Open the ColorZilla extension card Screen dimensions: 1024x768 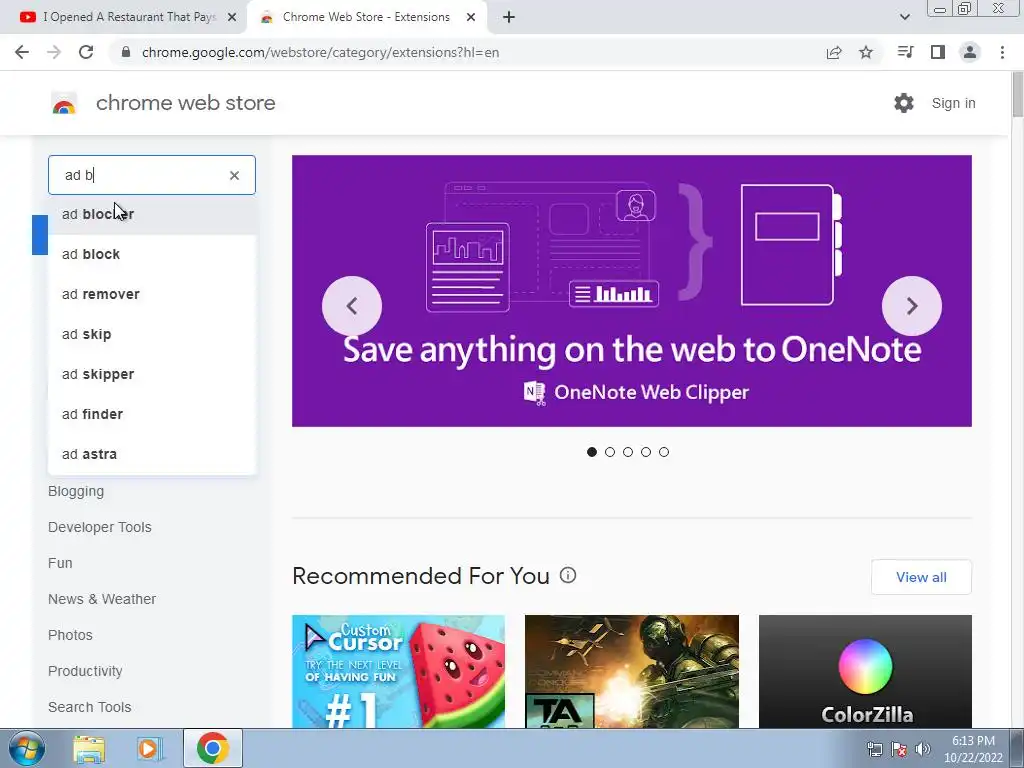(x=865, y=671)
